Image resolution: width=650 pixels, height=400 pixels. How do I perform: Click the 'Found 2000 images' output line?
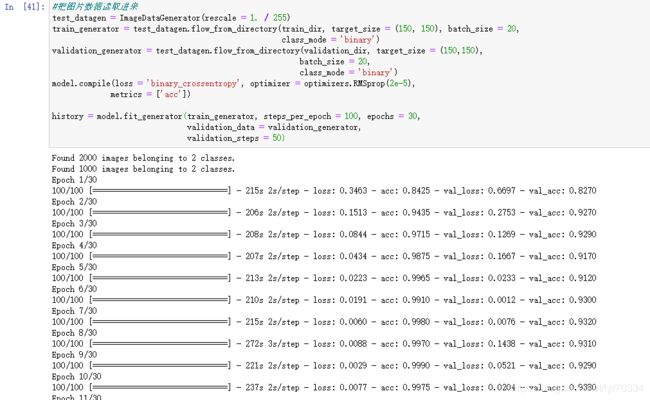[144, 158]
